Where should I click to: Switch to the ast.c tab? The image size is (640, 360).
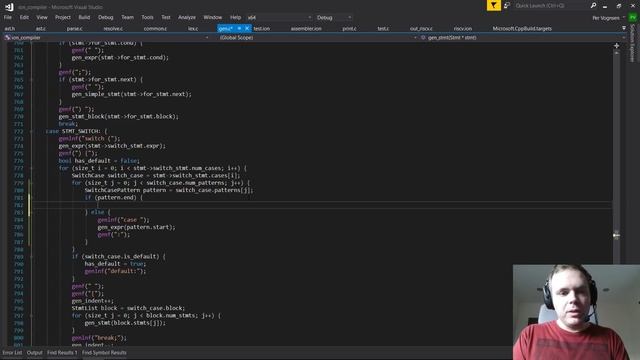[41, 29]
